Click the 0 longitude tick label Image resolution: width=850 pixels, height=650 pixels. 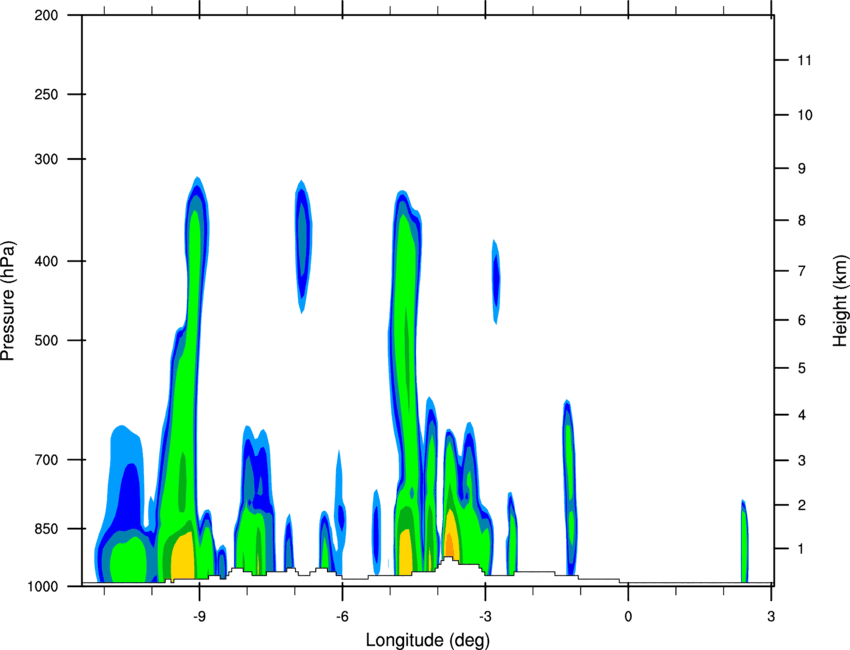click(x=628, y=617)
